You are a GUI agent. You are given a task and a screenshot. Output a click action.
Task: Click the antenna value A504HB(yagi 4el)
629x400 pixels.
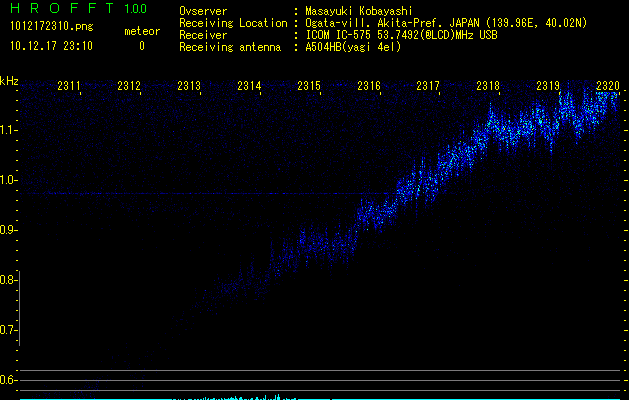353,47
